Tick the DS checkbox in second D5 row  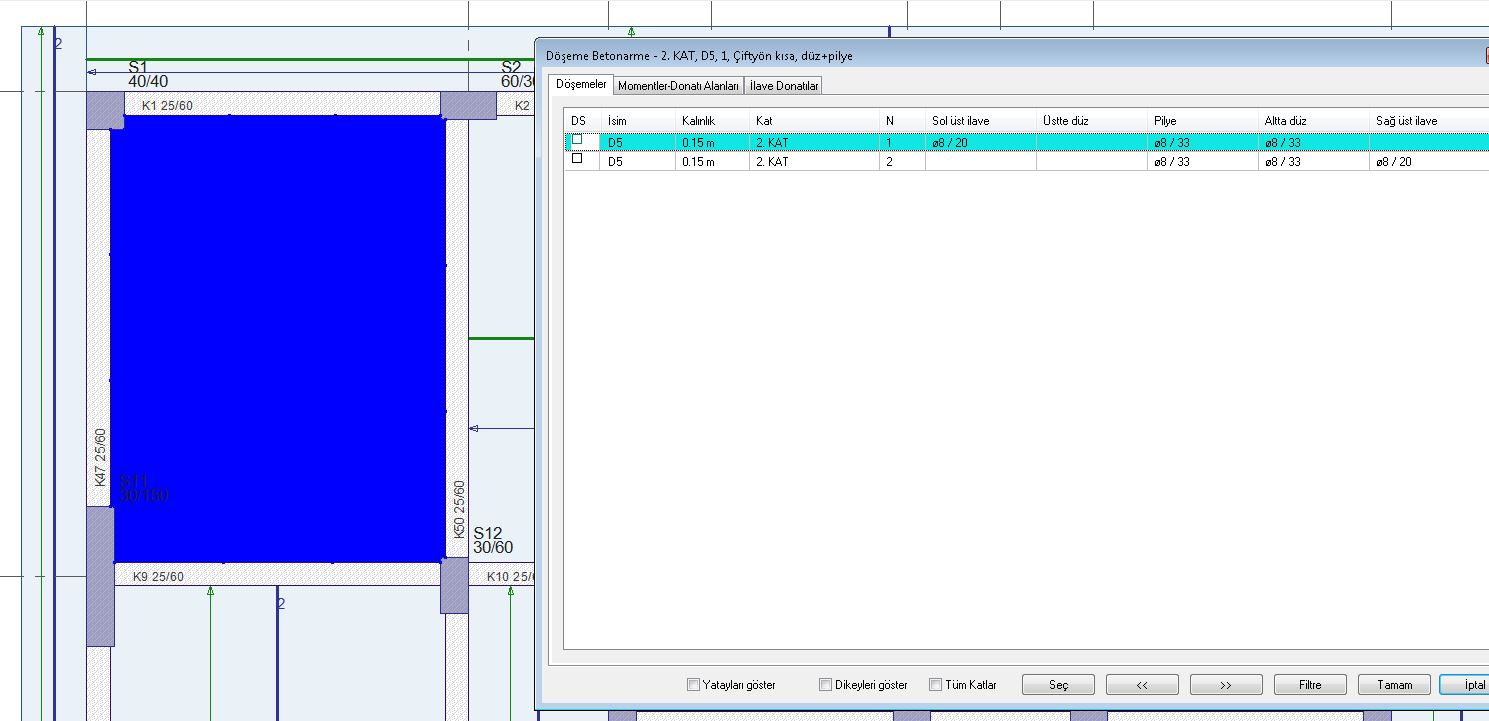pyautogui.click(x=577, y=159)
